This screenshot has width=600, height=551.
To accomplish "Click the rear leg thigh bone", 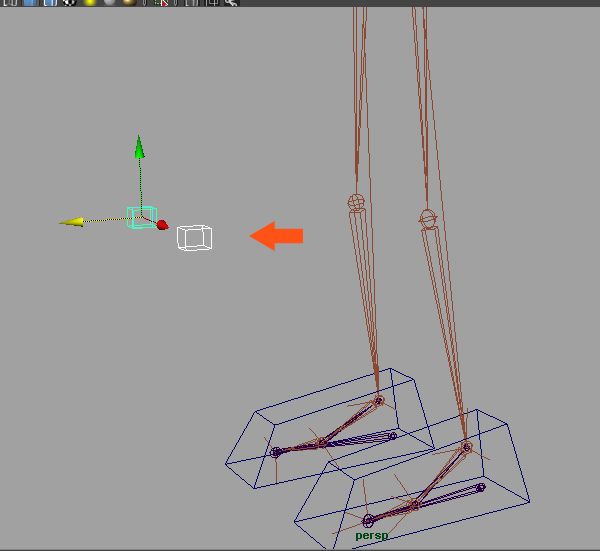I will tap(359, 99).
